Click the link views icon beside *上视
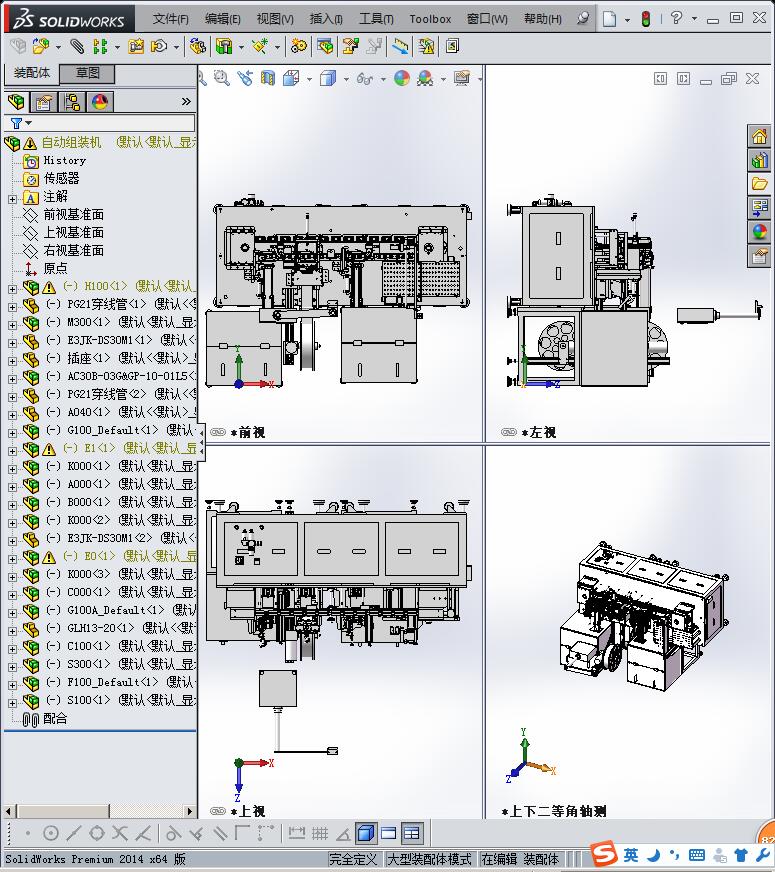The image size is (775, 872). [218, 811]
